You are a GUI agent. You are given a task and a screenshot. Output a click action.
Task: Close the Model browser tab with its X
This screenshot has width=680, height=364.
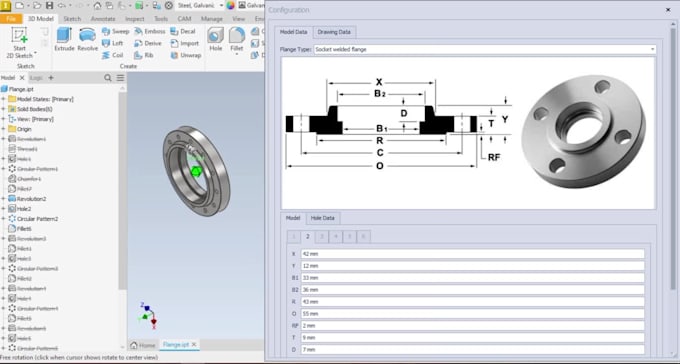pos(22,78)
